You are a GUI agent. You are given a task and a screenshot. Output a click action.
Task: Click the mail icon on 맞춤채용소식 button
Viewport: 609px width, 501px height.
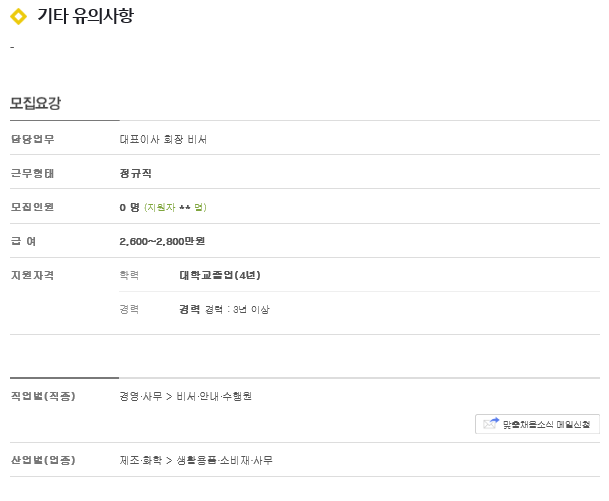[491, 424]
